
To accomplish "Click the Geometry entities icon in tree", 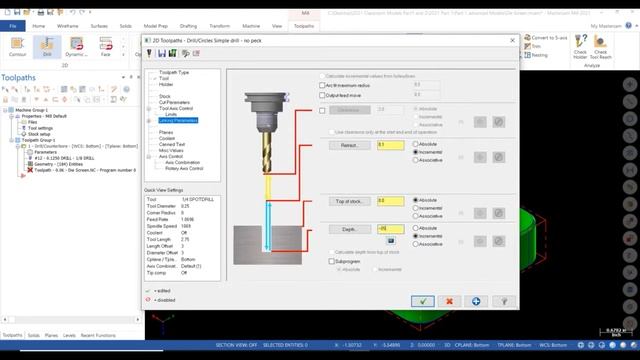I will click(x=30, y=164).
